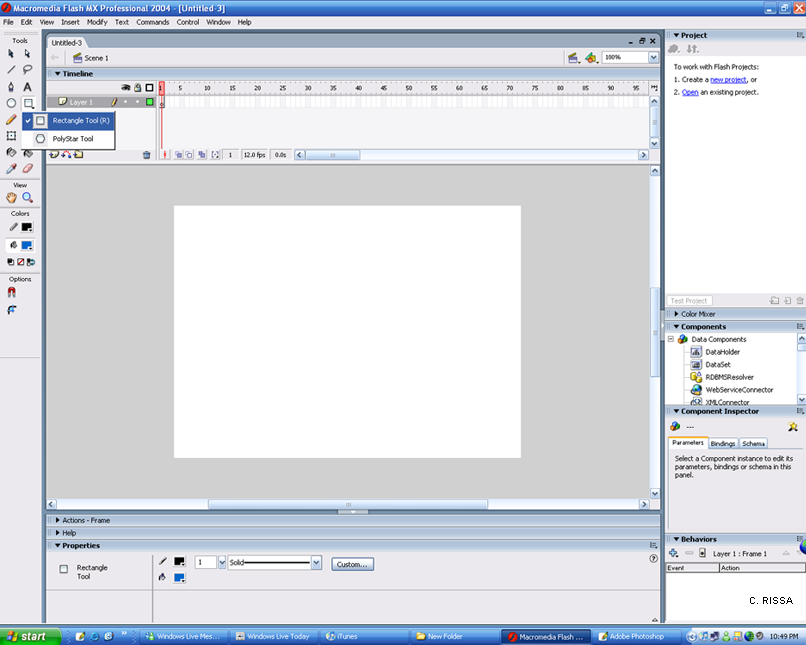Click the No Color button
The image size is (806, 645).
click(21, 262)
